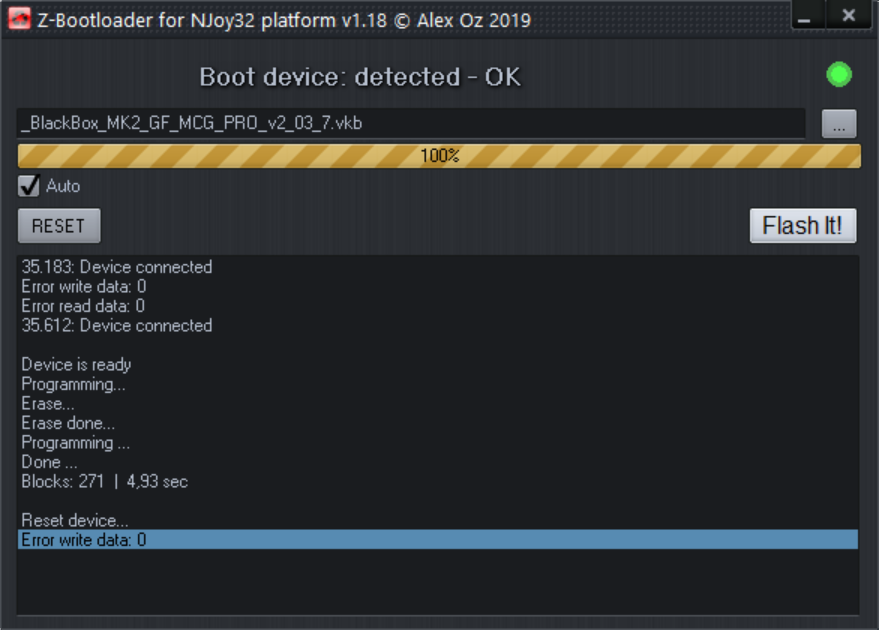Select the "35.612: Device connected" log line
879x630 pixels.
117,325
